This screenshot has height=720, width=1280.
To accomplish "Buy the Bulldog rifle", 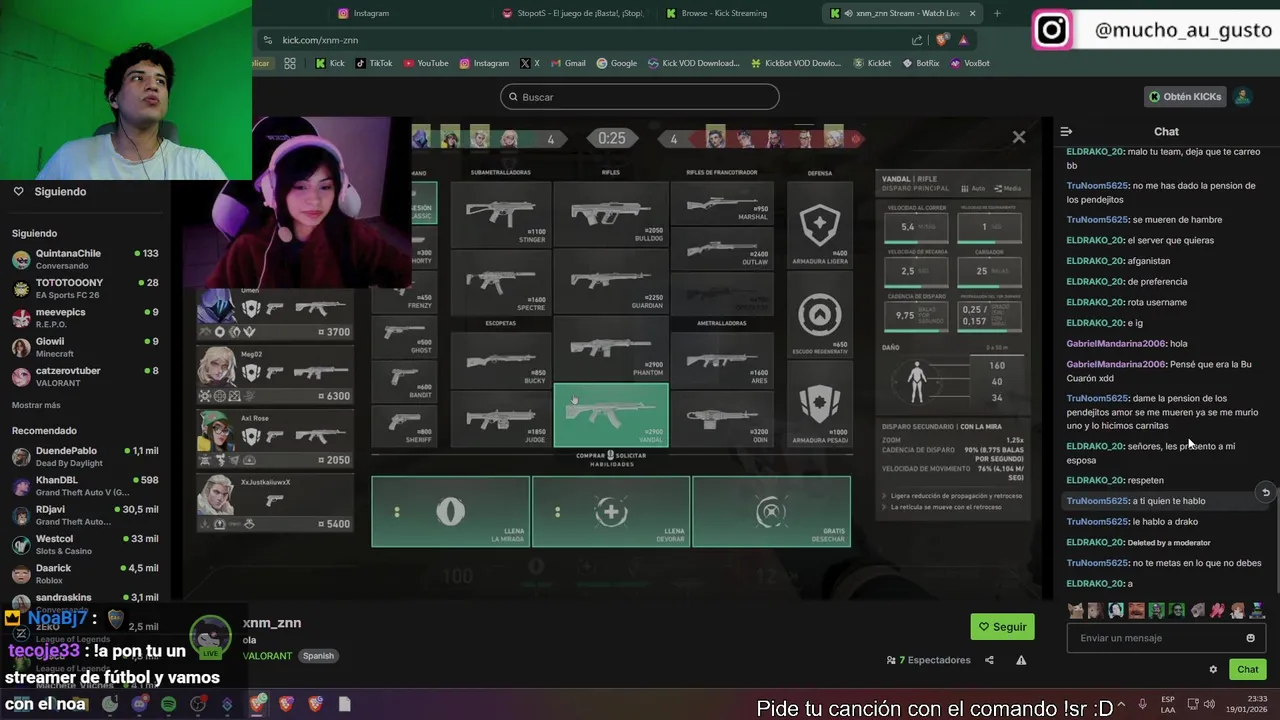I will [x=610, y=214].
